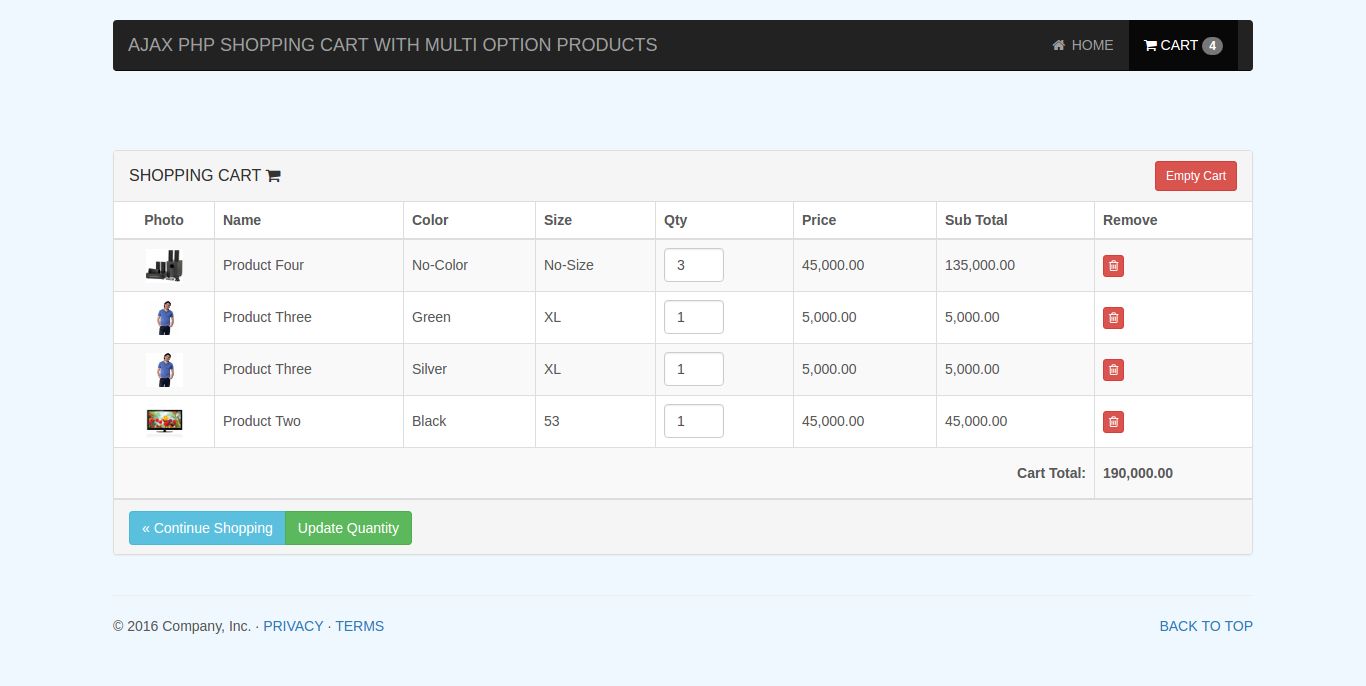Go back via Continue Shopping button

pos(207,528)
